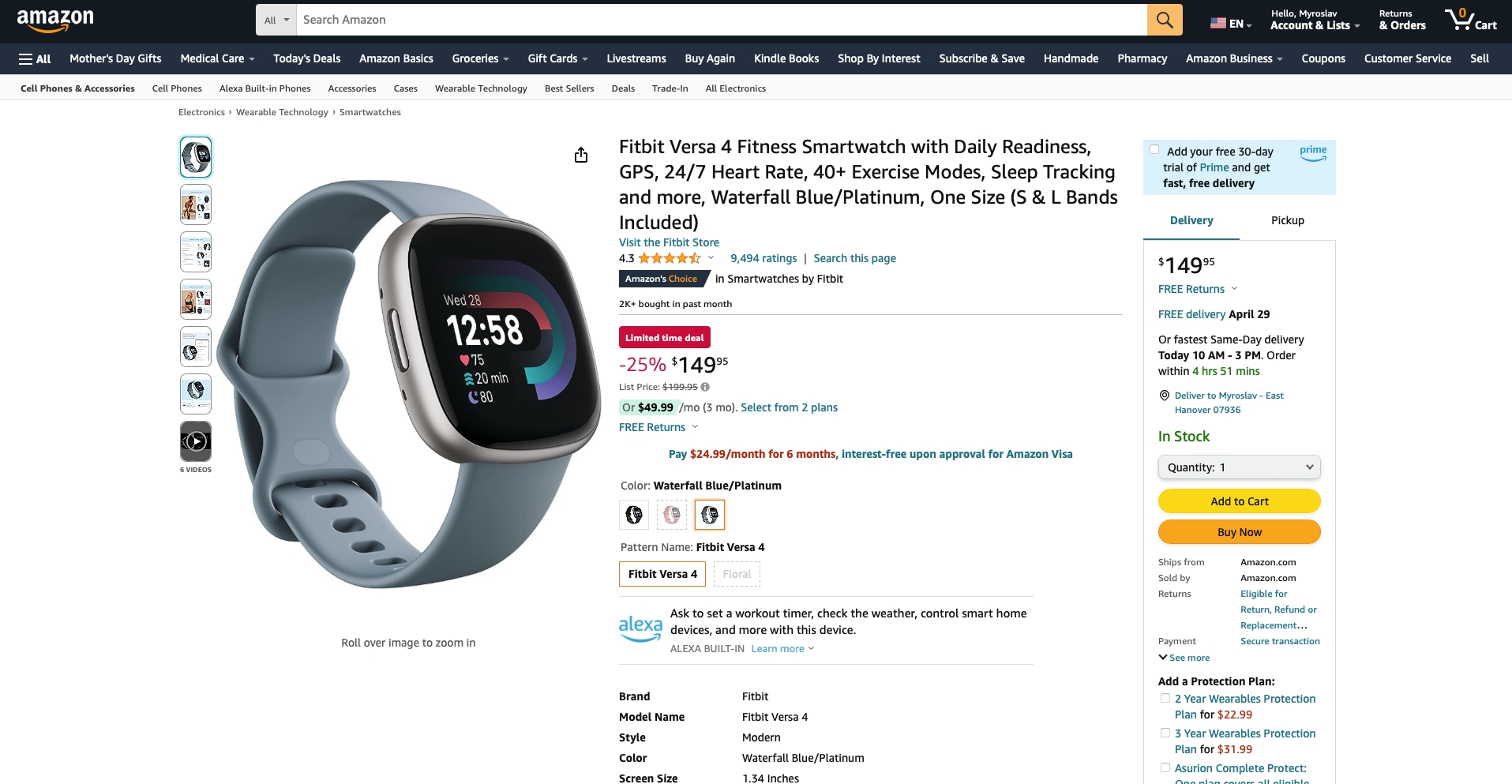Open Today's Deals in navigation bar

[x=306, y=58]
